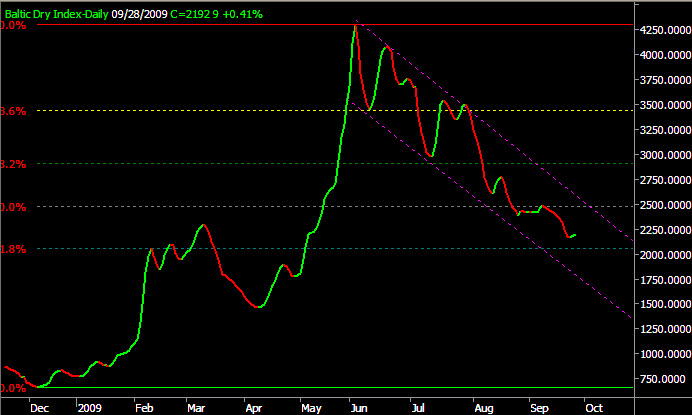Click the "Apr" month label
Viewport: 692px width, 415px height.
point(254,408)
